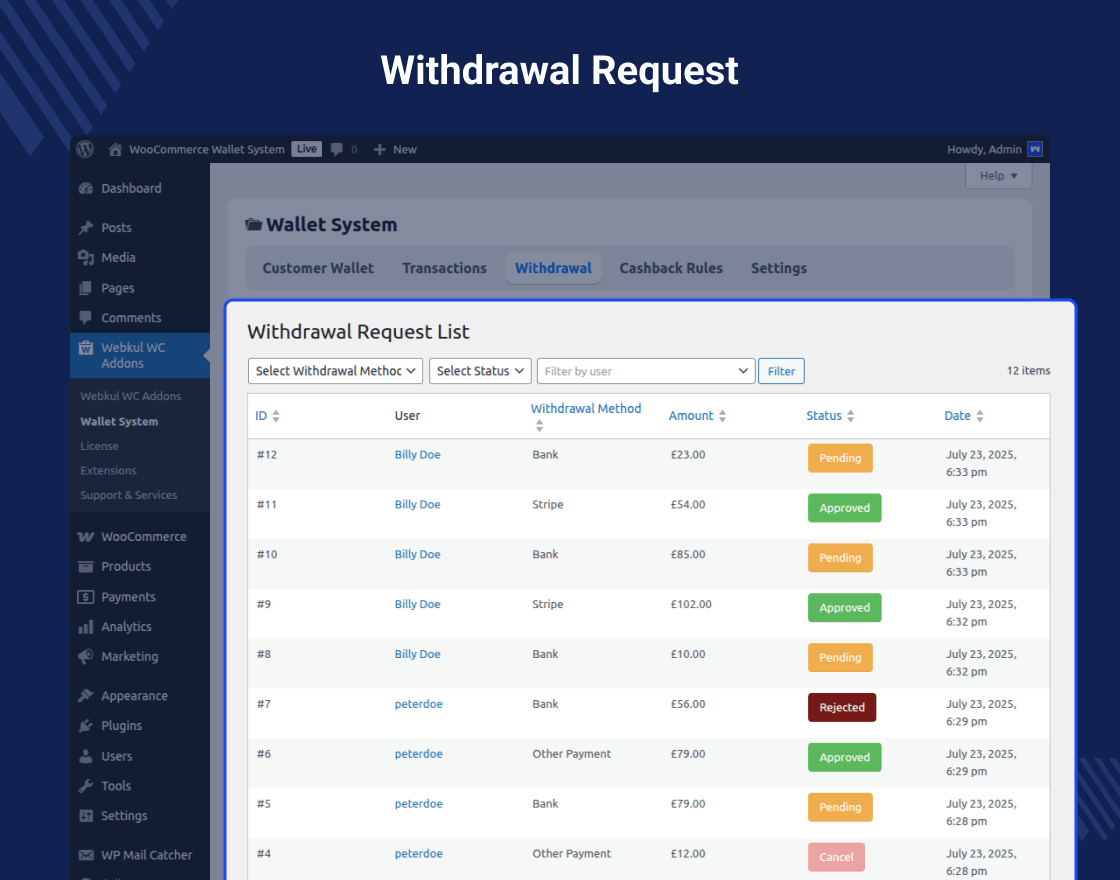
Task: Select the Withdrawal tab
Action: click(x=554, y=268)
